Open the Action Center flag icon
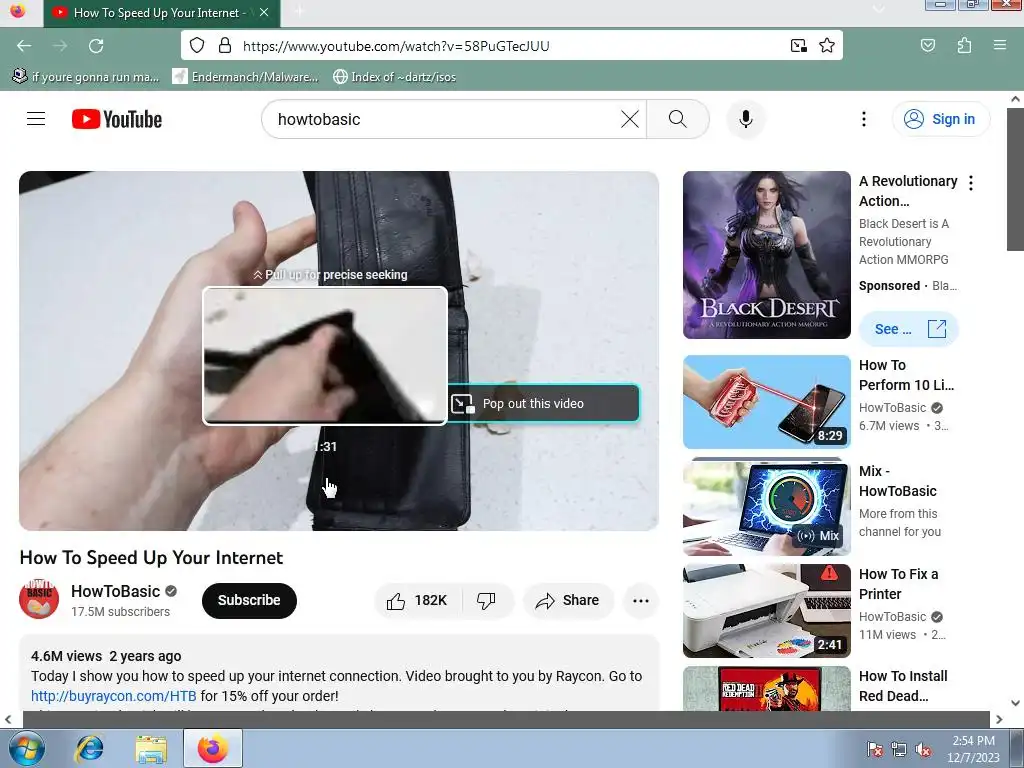This screenshot has width=1024, height=768. [874, 750]
